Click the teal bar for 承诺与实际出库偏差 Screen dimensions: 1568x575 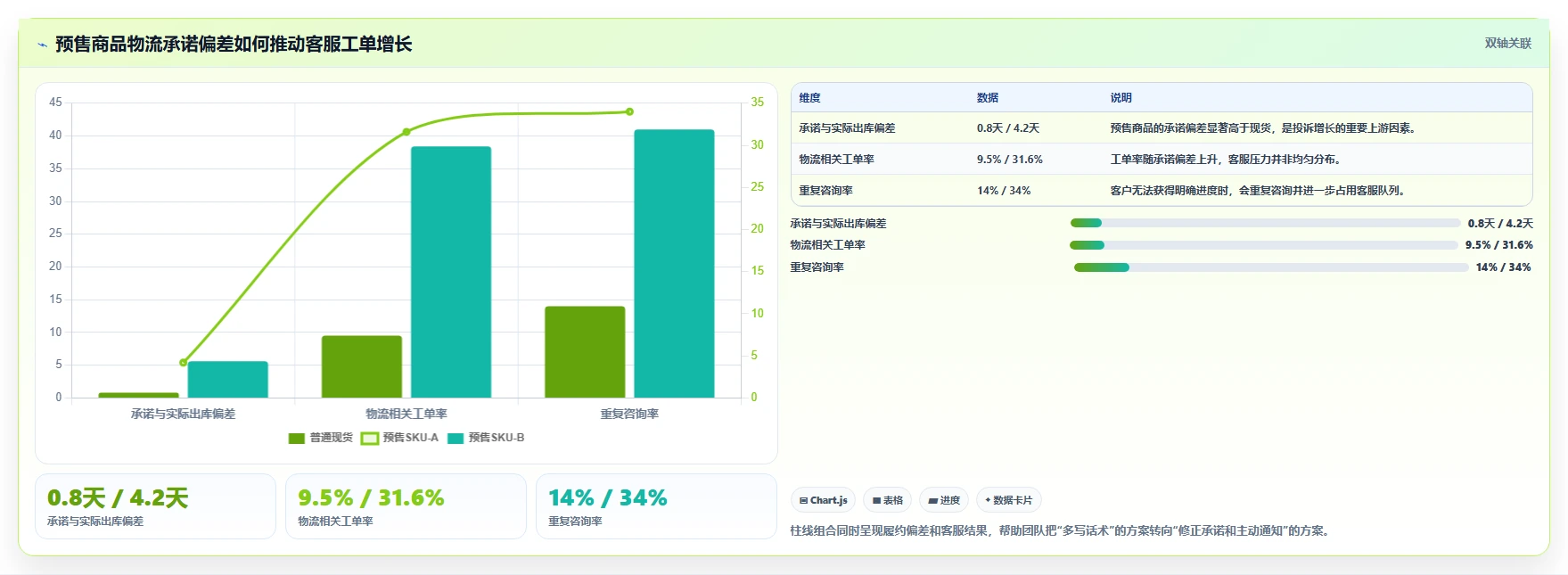[227, 379]
